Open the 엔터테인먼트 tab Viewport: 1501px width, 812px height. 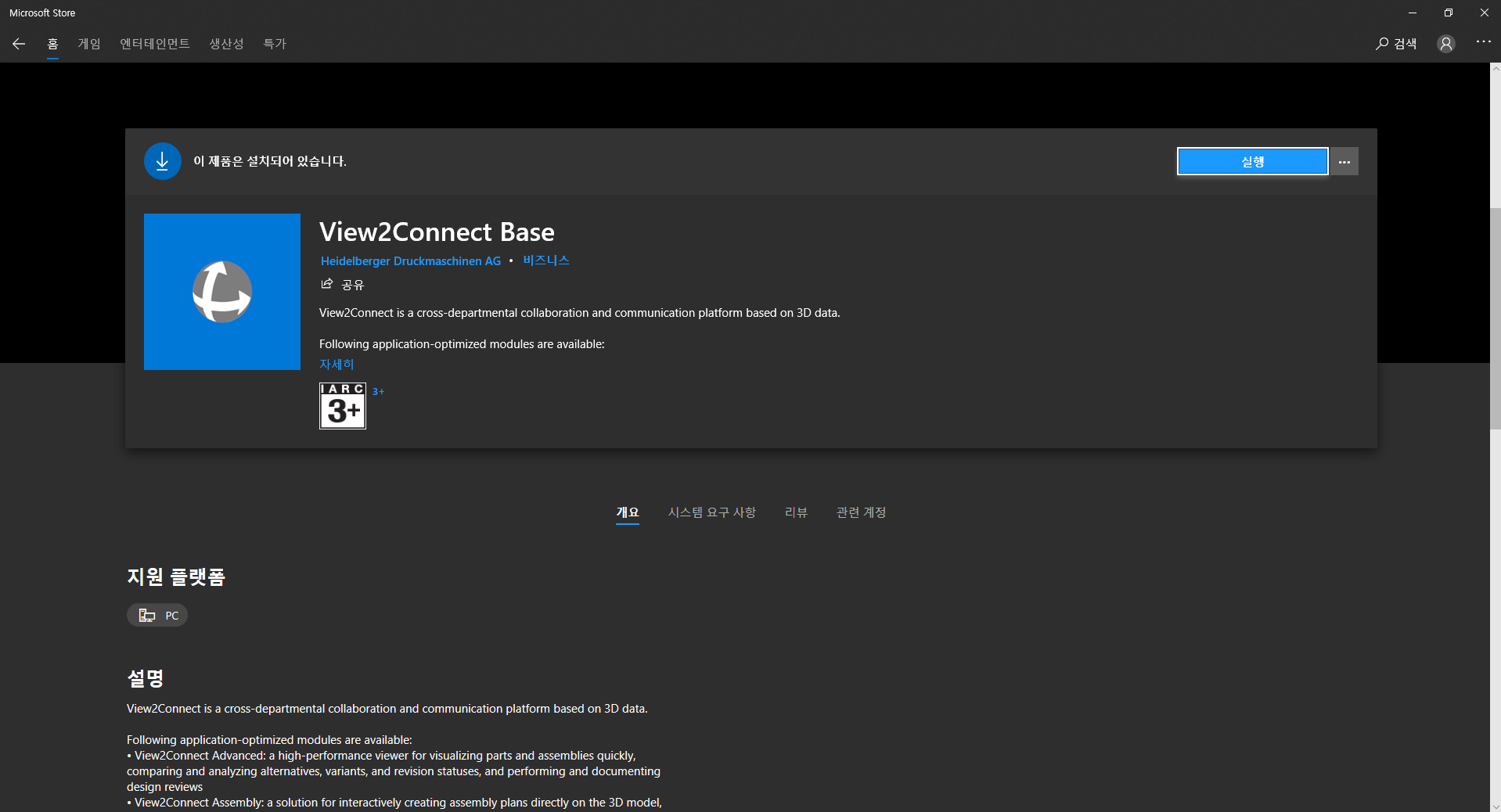pyautogui.click(x=155, y=44)
